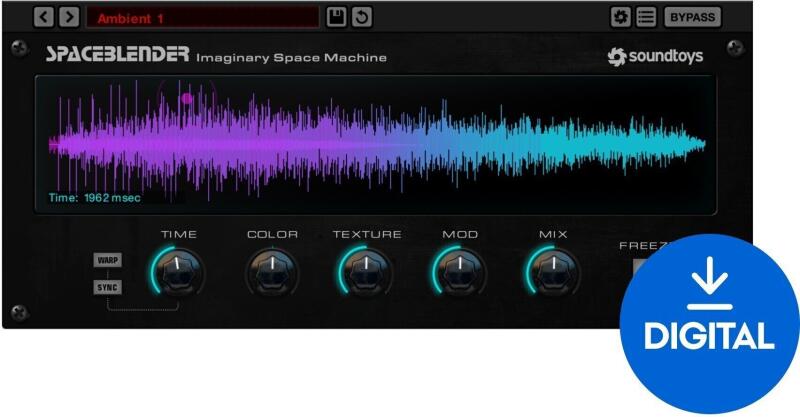
Task: Go to the previous preset arrow
Action: 44,17
